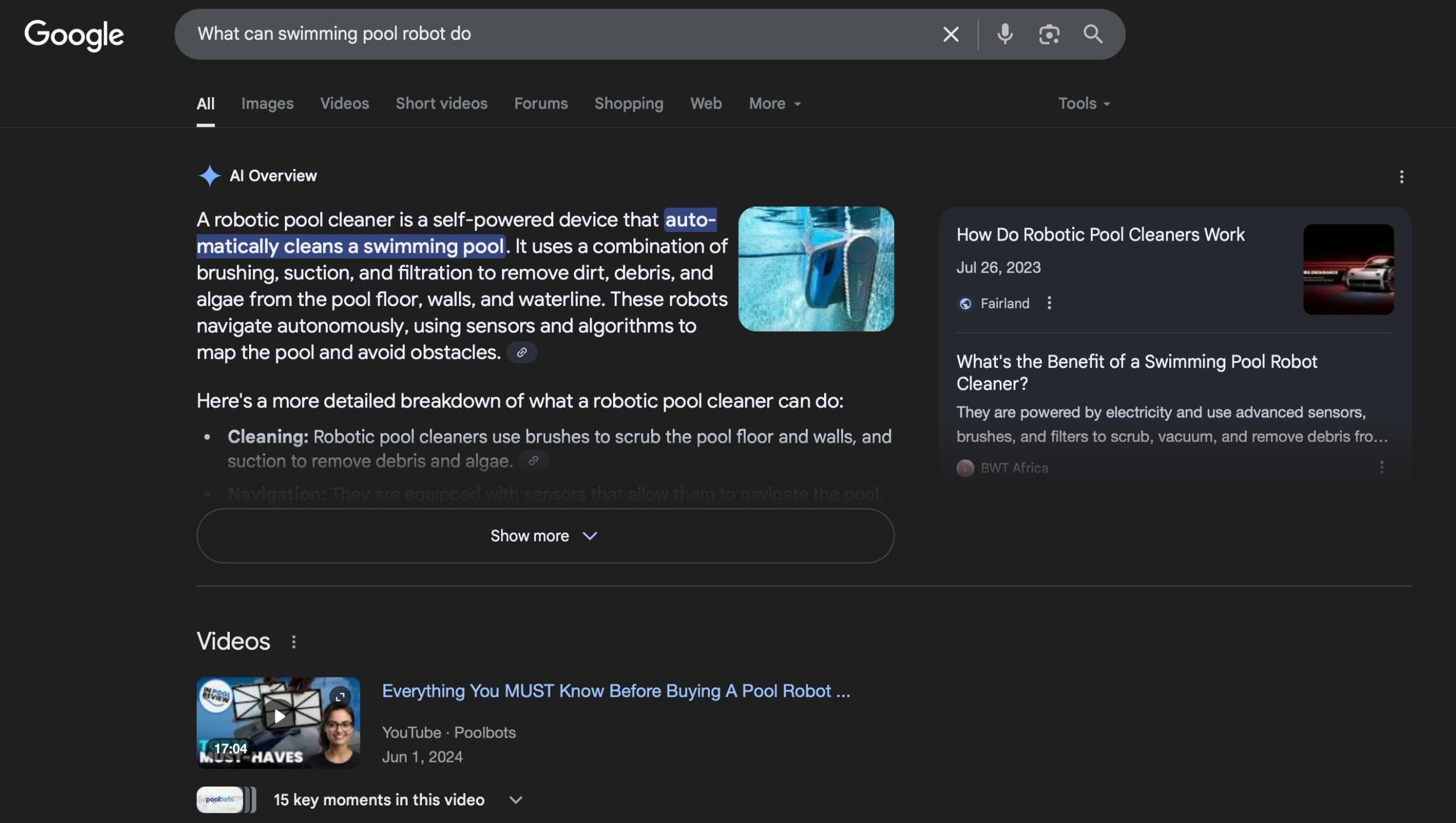Click the 'Jul 26, 2023' date text
1456x823 pixels.
(x=998, y=268)
